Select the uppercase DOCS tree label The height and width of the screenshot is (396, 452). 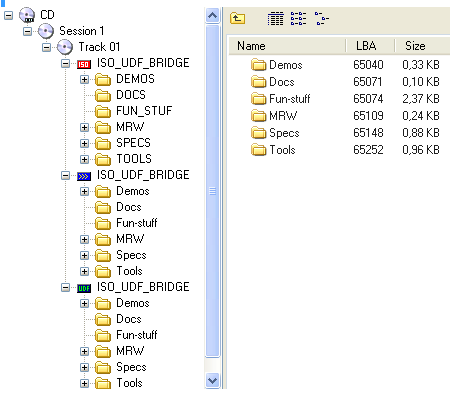click(x=131, y=95)
